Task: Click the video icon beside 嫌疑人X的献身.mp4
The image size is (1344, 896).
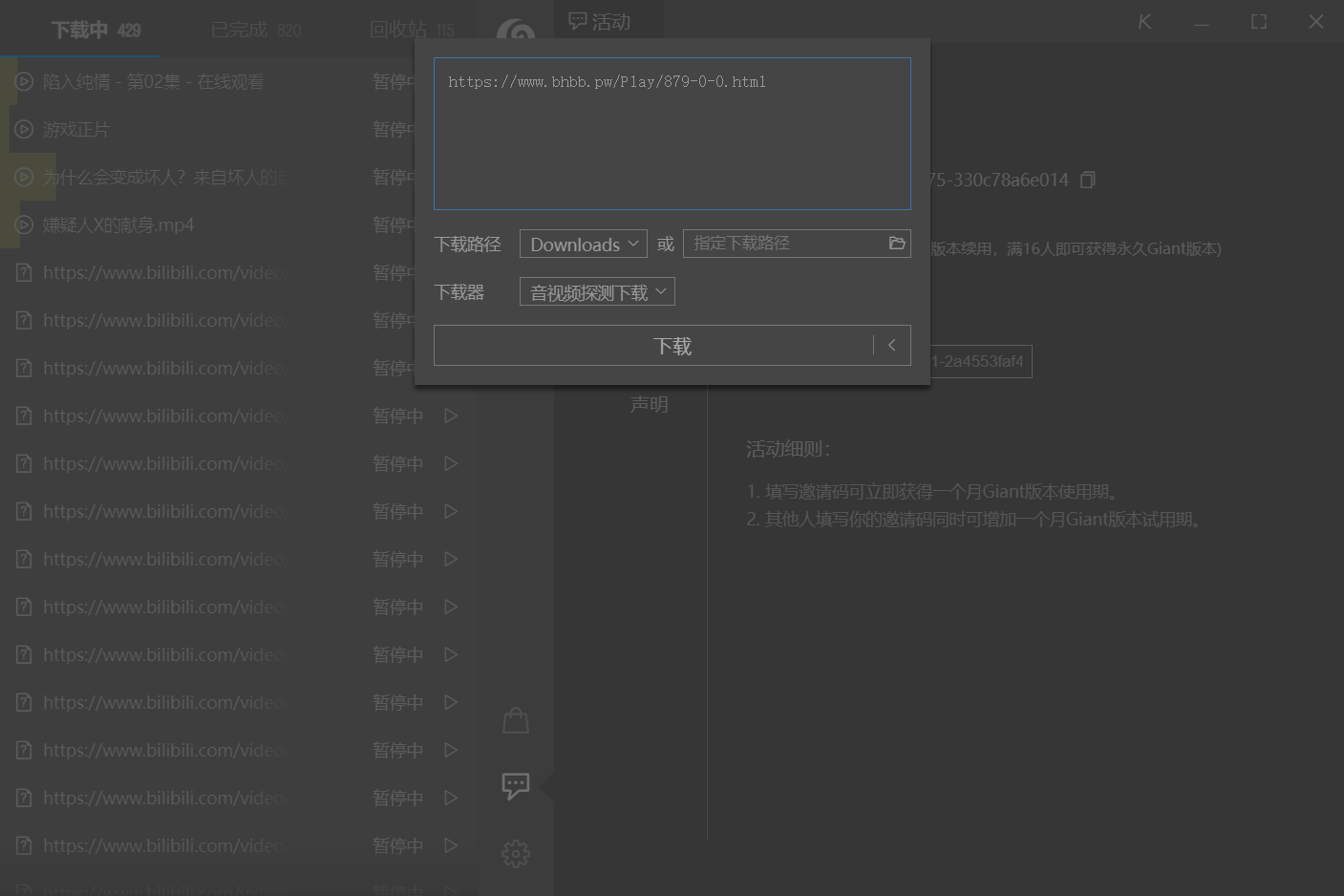Action: tap(24, 224)
